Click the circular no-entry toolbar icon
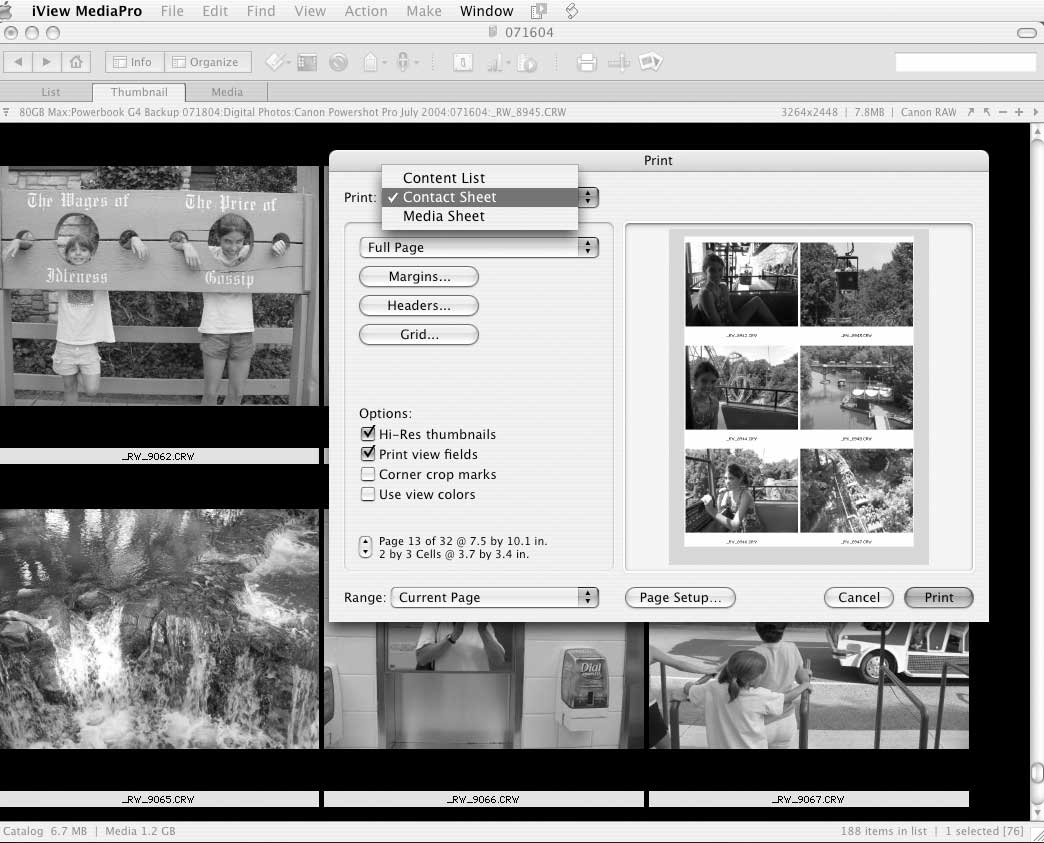1044x843 pixels. [338, 63]
